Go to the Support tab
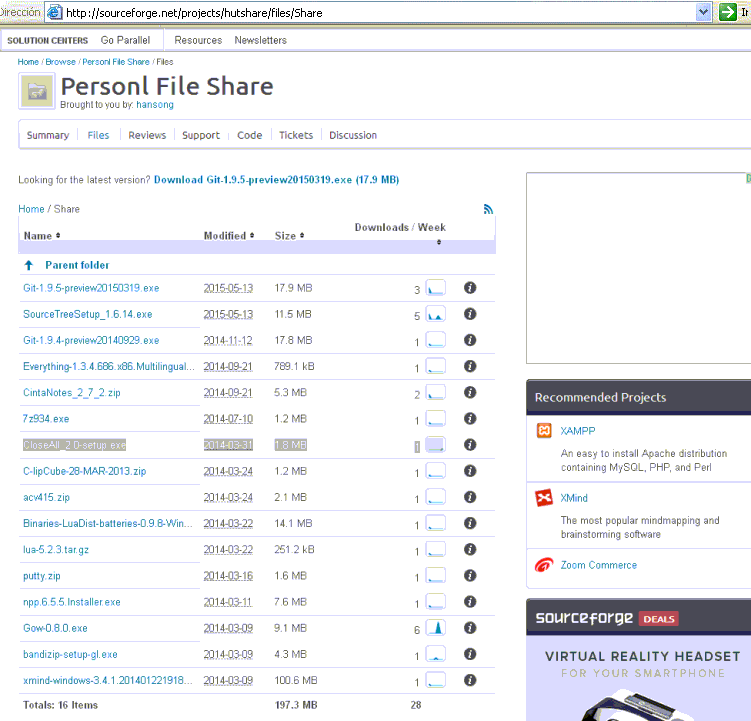This screenshot has width=751, height=721. pos(201,135)
